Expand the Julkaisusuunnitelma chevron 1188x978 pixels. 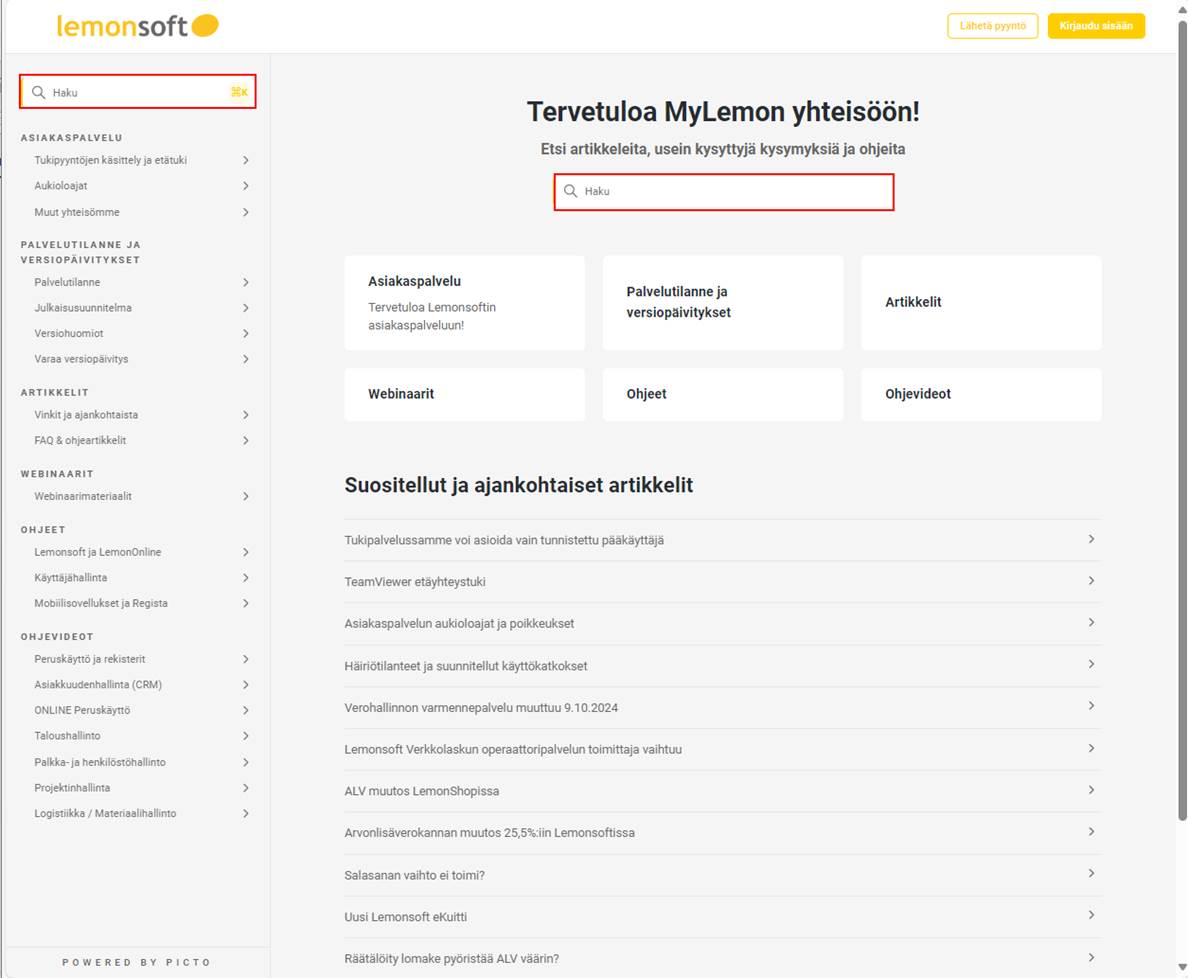pyautogui.click(x=245, y=308)
